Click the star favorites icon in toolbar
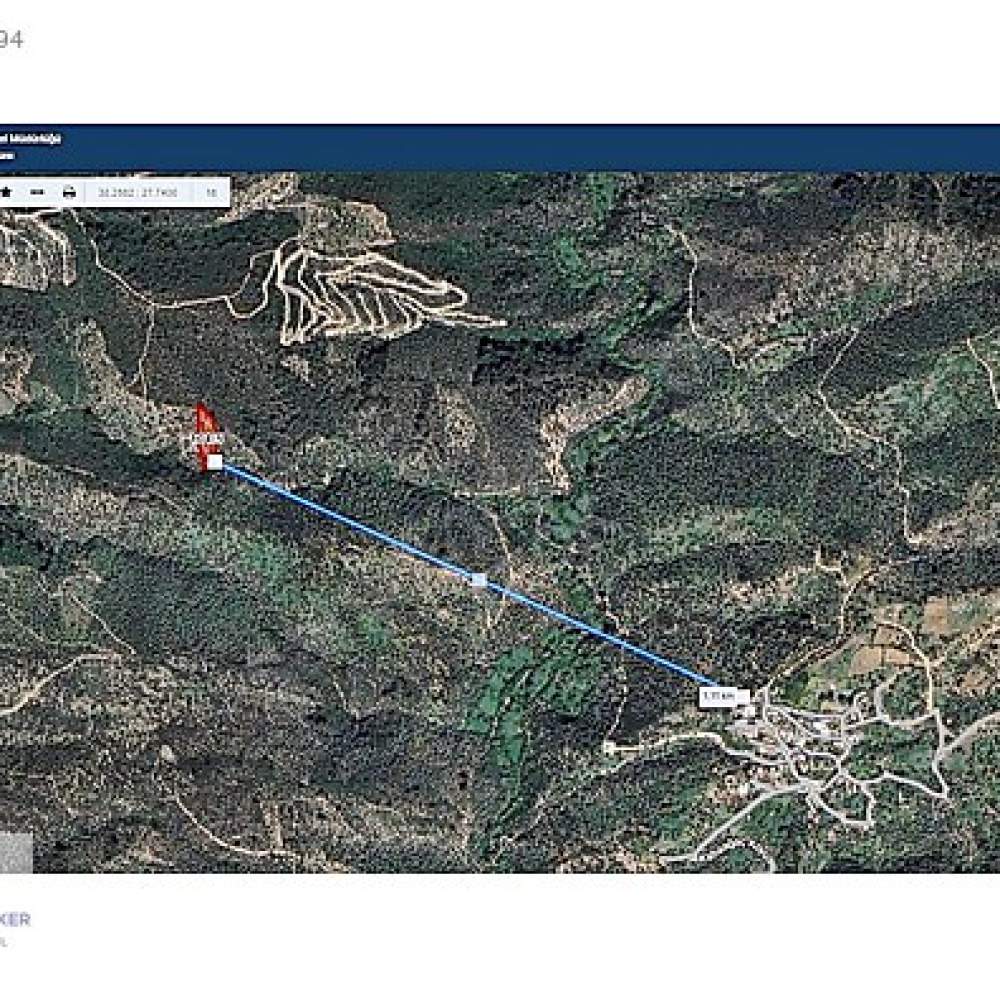Viewport: 1000px width, 1000px height. (x=6, y=192)
